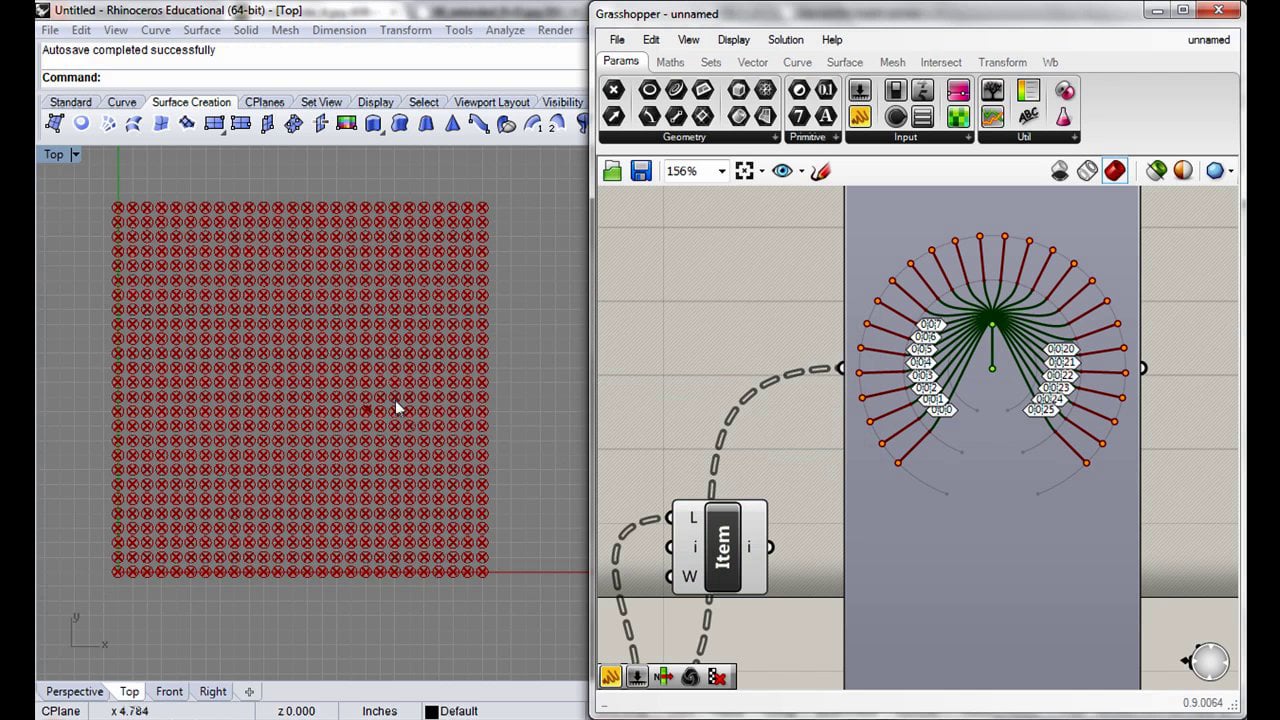Select the Picture Frame tool in Rhino toolbar
Screen dimensions: 1280x720
pyautogui.click(x=347, y=124)
